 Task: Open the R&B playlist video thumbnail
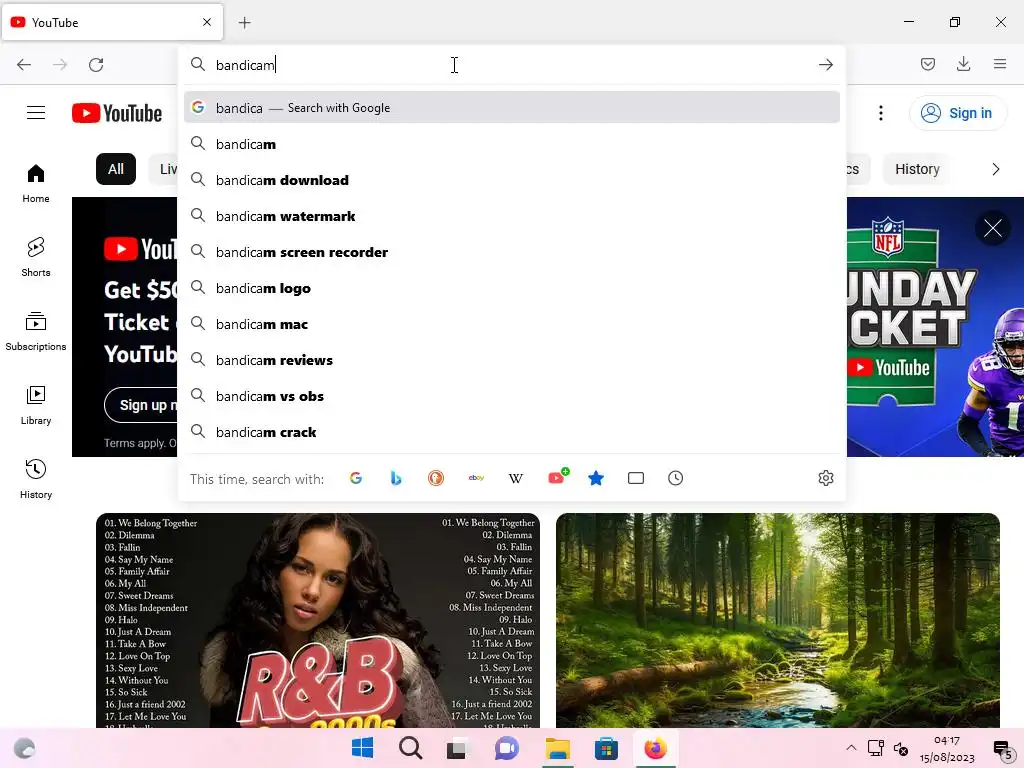tap(317, 620)
